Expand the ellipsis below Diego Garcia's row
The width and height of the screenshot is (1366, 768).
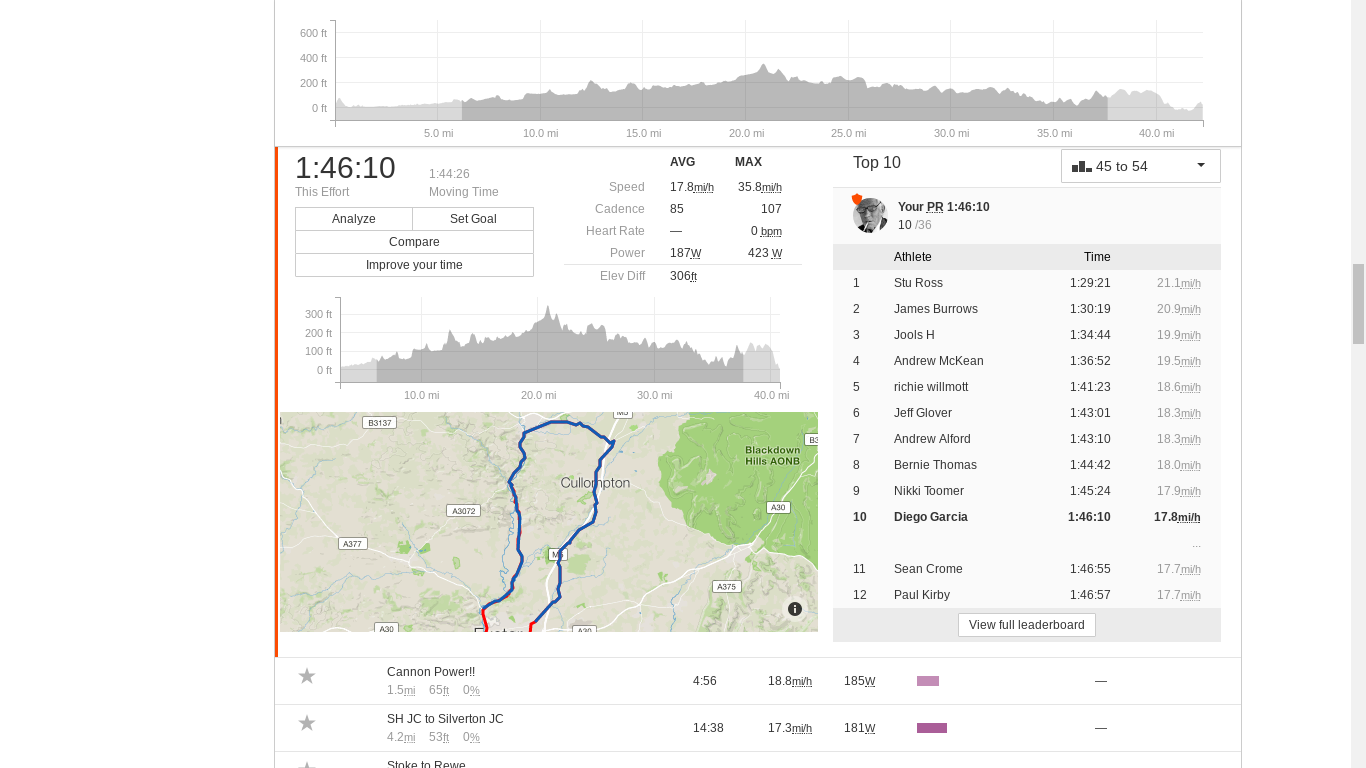pos(1196,544)
